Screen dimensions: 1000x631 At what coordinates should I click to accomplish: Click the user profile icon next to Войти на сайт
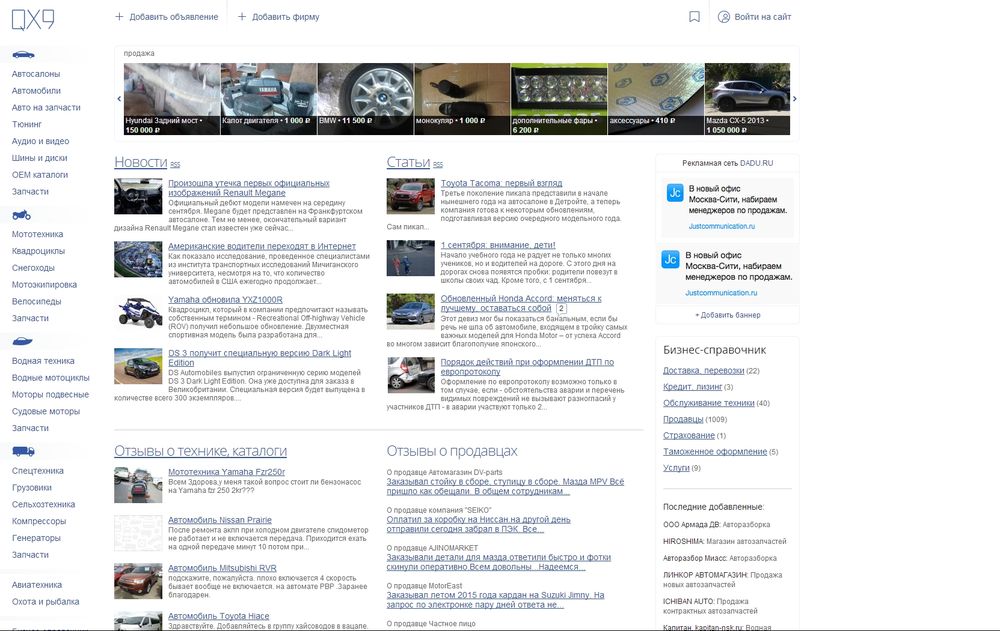(724, 17)
